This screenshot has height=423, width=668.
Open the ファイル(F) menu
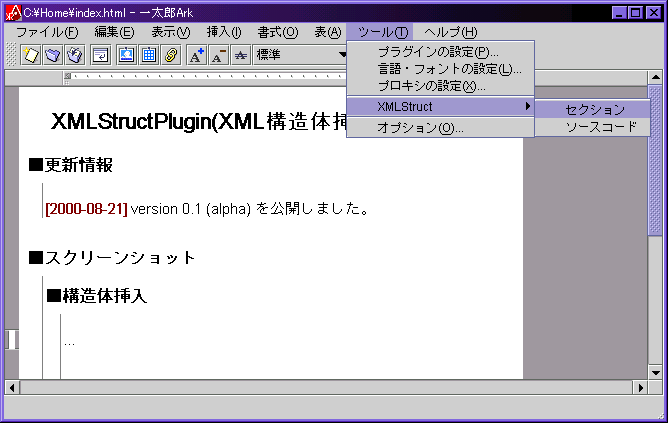click(47, 32)
